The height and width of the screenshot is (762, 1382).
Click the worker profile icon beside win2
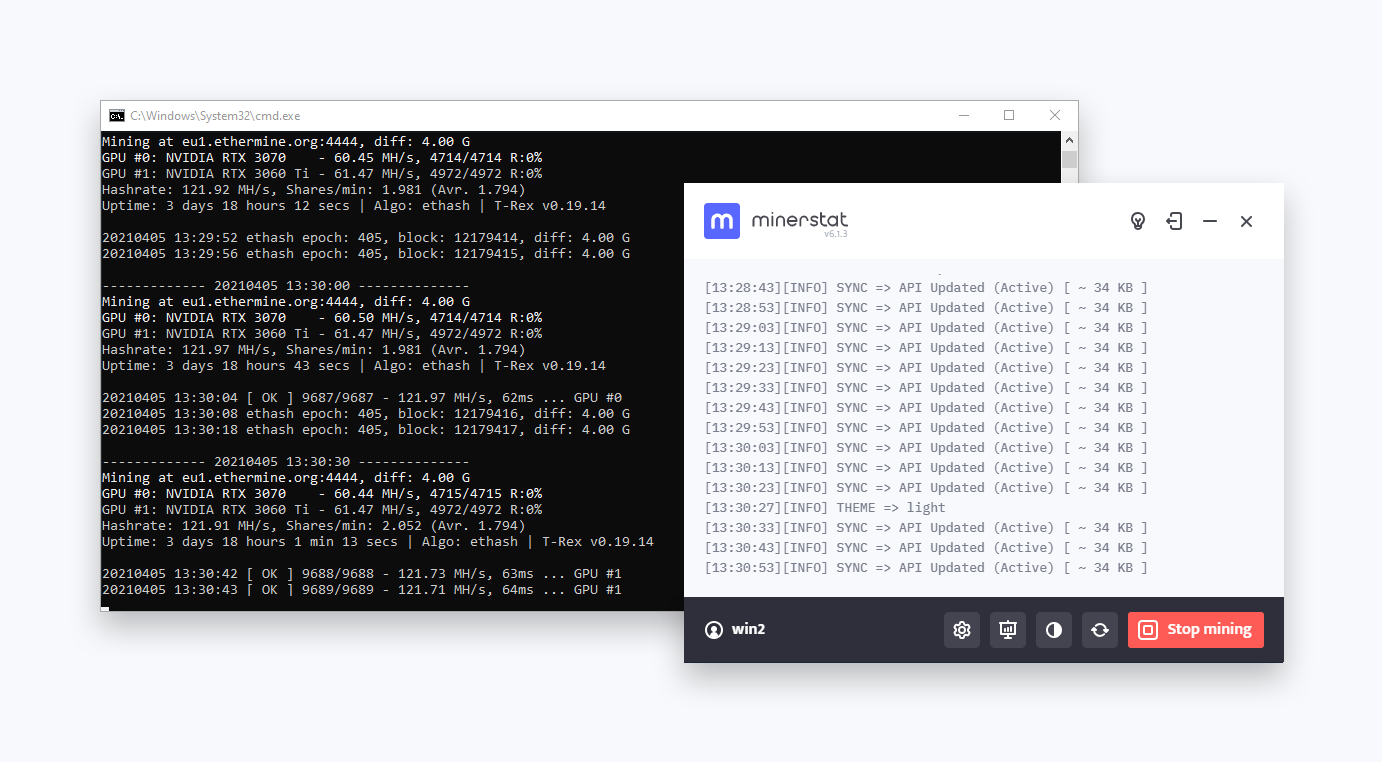click(x=714, y=630)
